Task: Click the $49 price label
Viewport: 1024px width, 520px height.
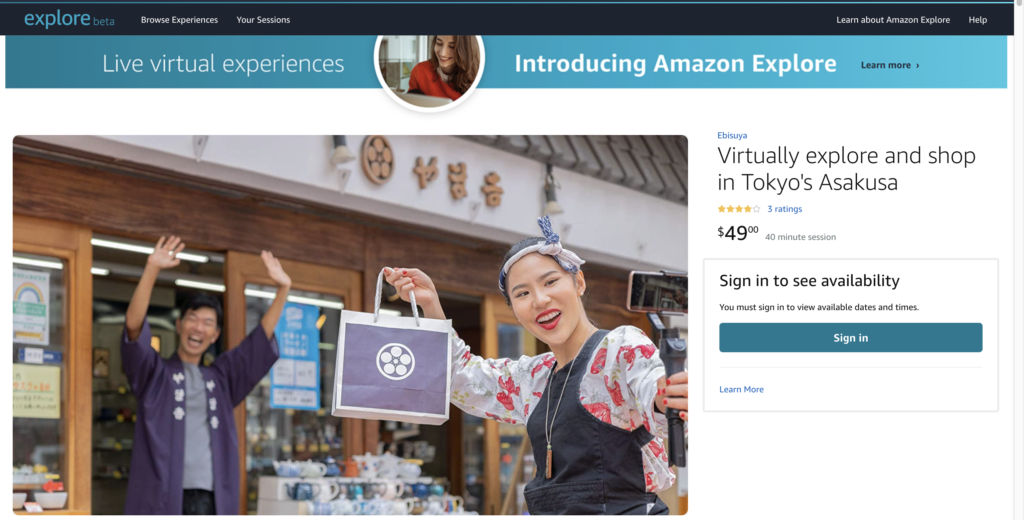Action: click(738, 233)
